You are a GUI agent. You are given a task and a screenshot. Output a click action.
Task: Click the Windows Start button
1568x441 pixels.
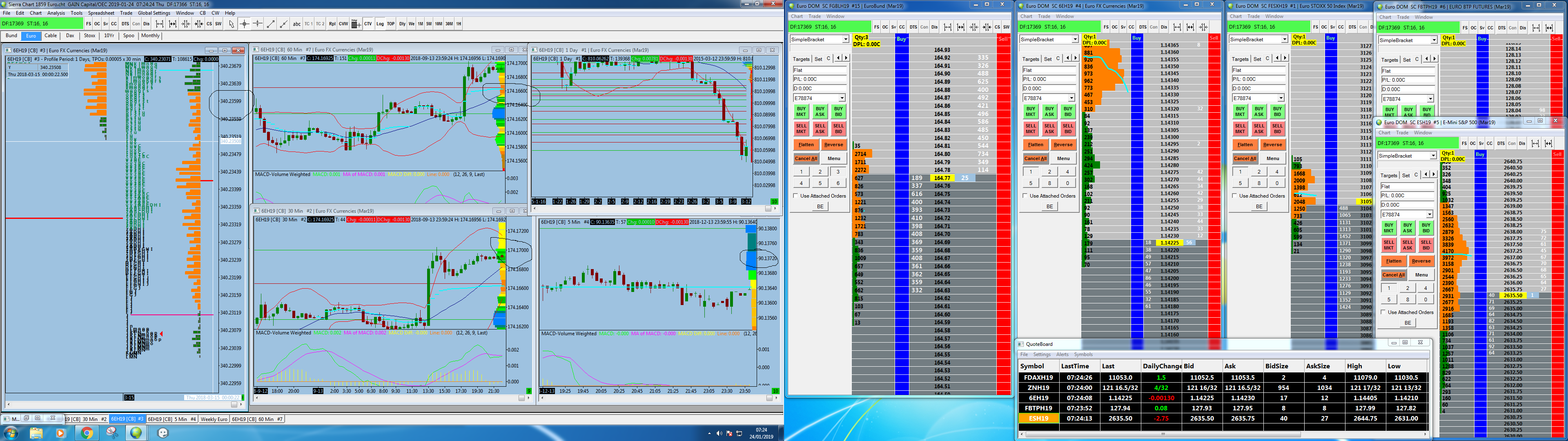click(x=11, y=433)
